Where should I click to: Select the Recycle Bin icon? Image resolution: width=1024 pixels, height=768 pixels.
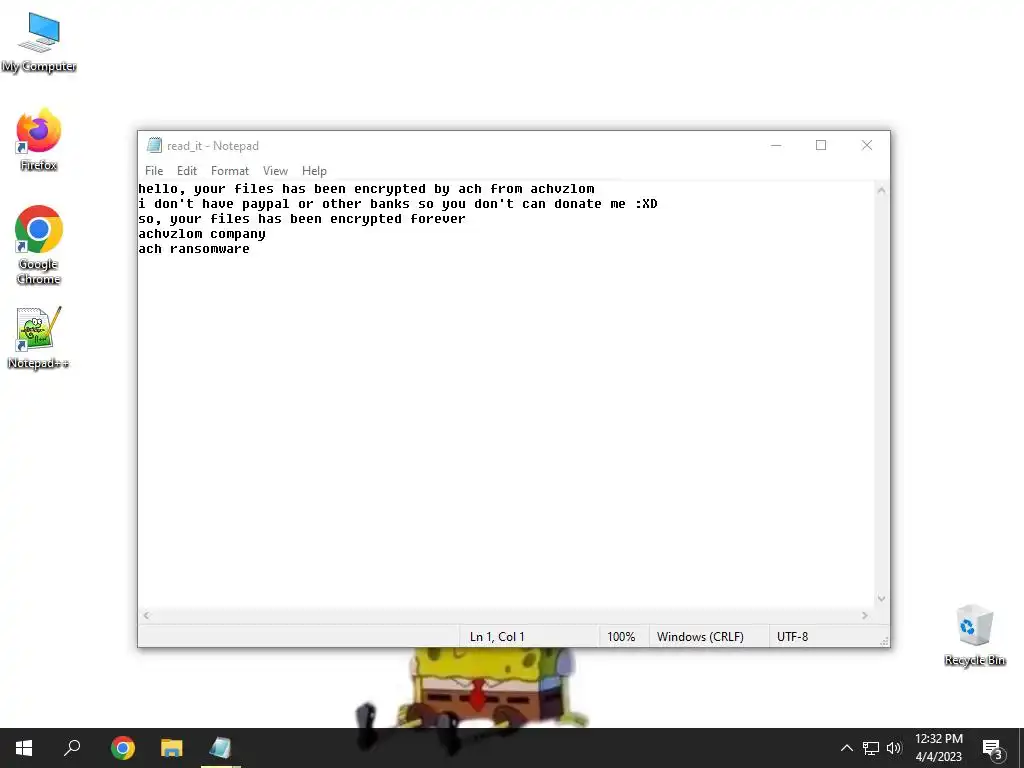tap(974, 635)
